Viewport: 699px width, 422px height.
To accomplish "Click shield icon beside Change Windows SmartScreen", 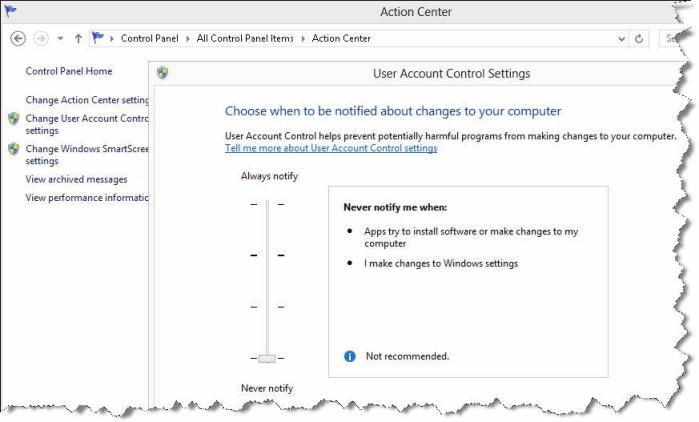I will click(14, 149).
